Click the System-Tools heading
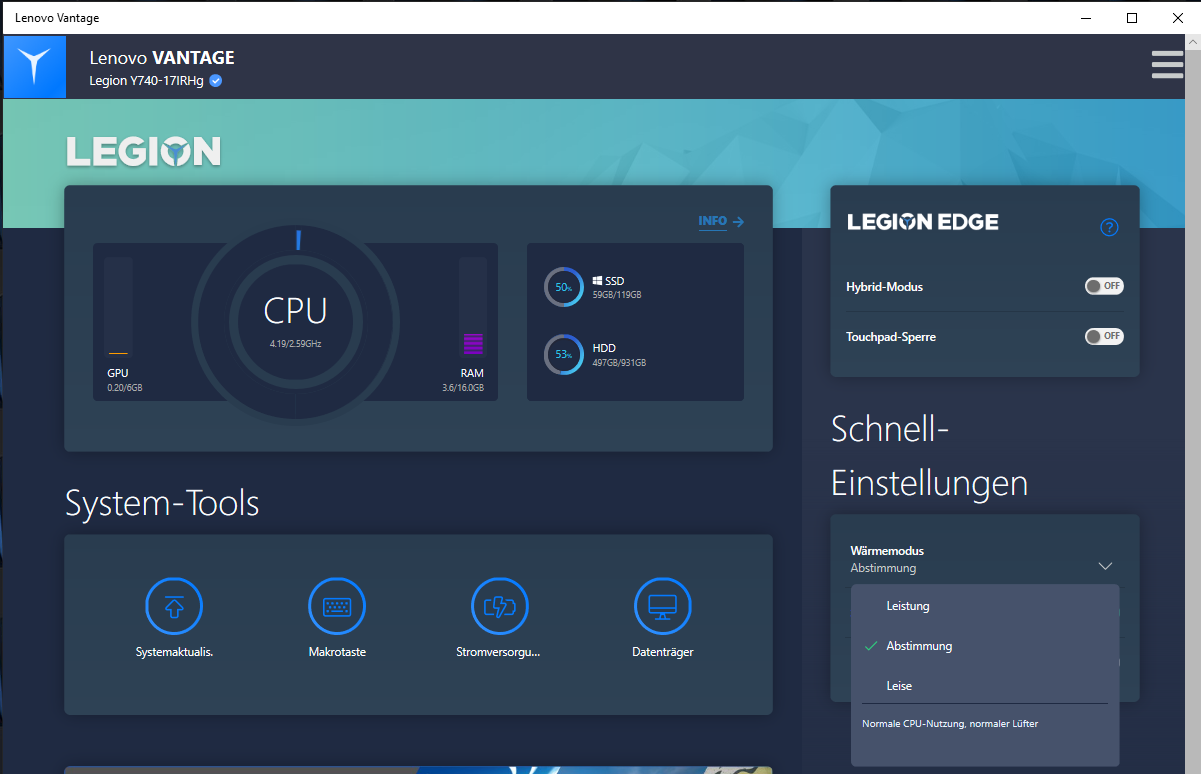1201x774 pixels. pyautogui.click(x=162, y=503)
